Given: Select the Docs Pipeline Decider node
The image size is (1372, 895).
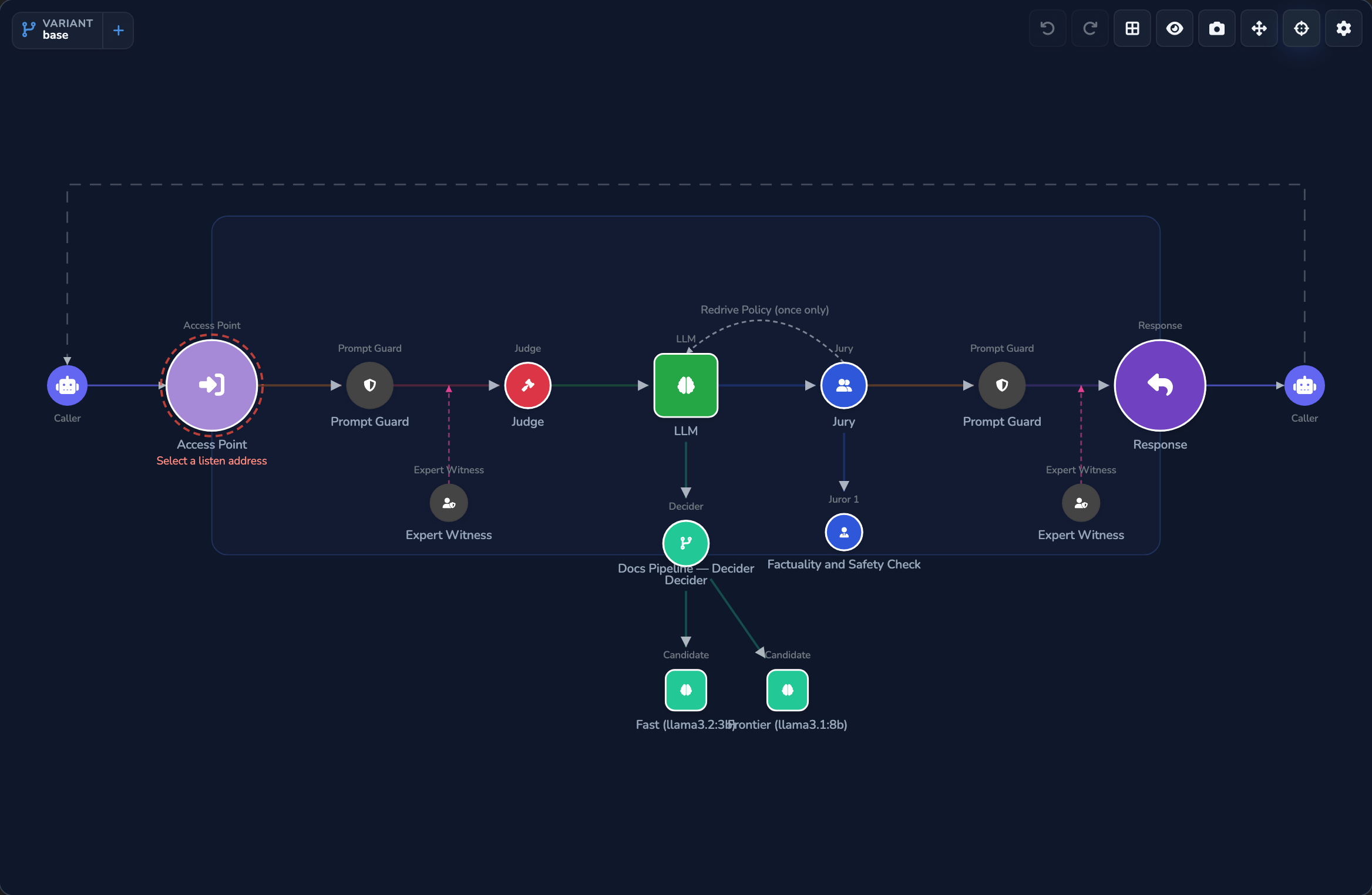Looking at the screenshot, I should click(x=685, y=543).
